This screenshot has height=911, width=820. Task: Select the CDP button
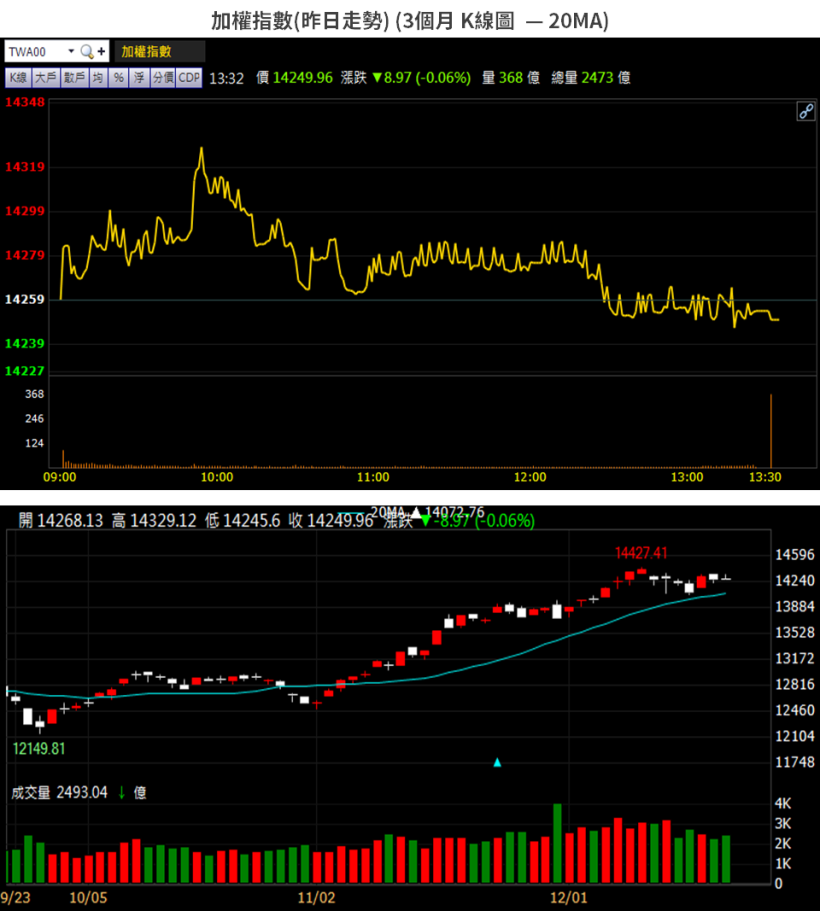point(189,78)
